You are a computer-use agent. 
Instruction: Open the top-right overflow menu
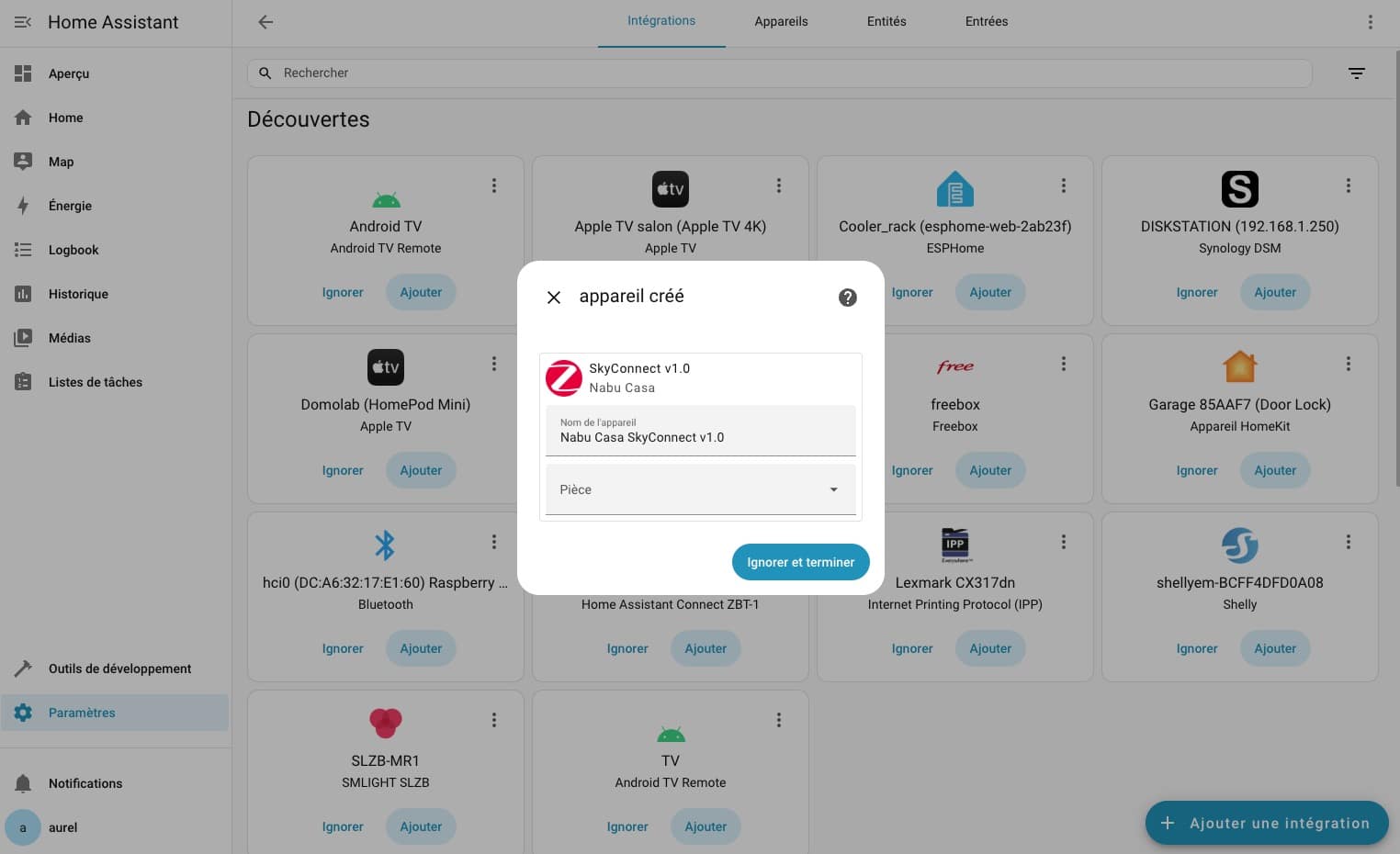pyautogui.click(x=1370, y=22)
